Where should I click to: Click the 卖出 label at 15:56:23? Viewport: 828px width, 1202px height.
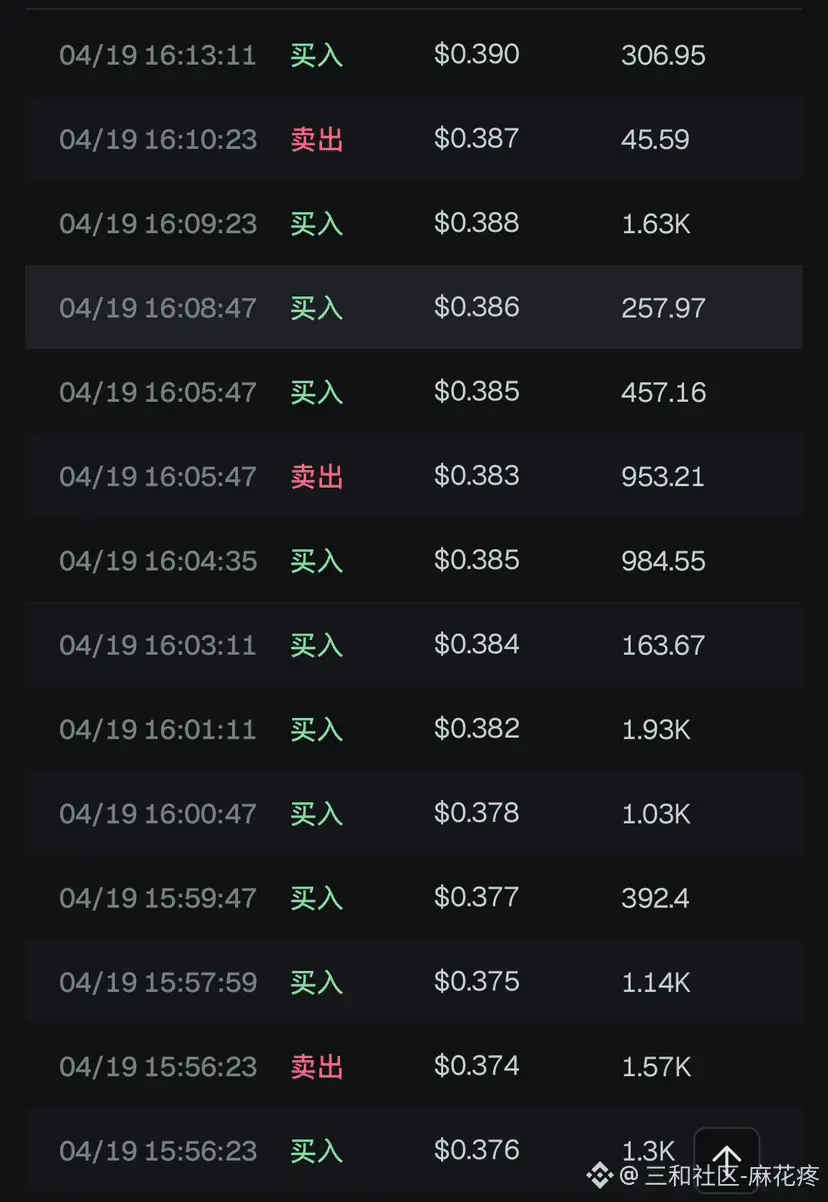[x=317, y=1067]
